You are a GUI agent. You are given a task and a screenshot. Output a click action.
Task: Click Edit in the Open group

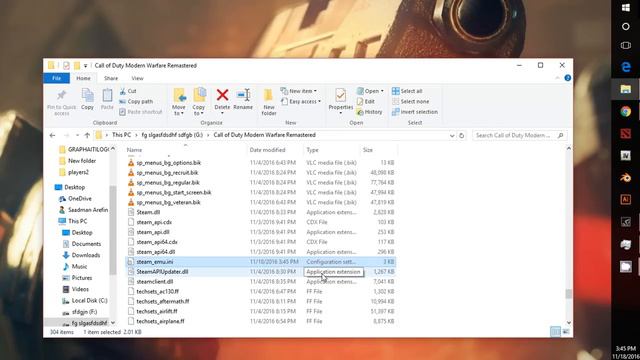click(x=366, y=101)
